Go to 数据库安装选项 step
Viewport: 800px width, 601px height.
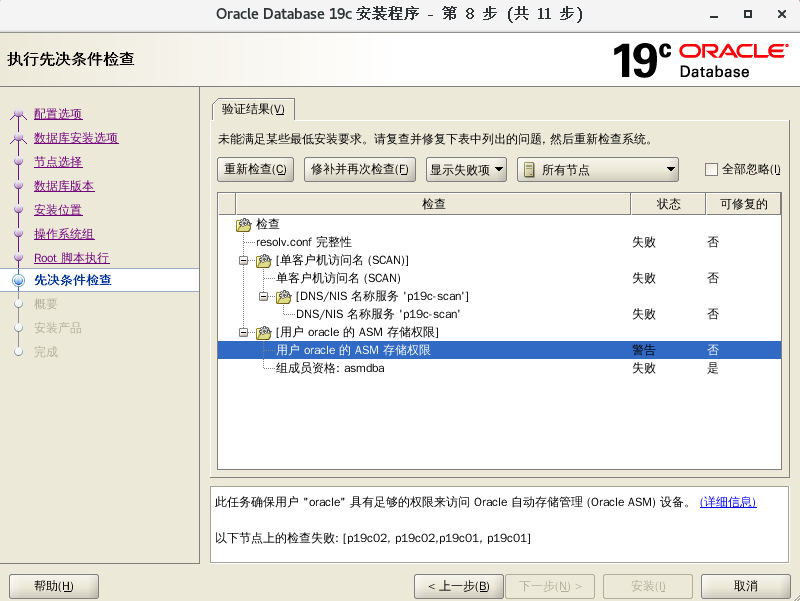(x=76, y=138)
